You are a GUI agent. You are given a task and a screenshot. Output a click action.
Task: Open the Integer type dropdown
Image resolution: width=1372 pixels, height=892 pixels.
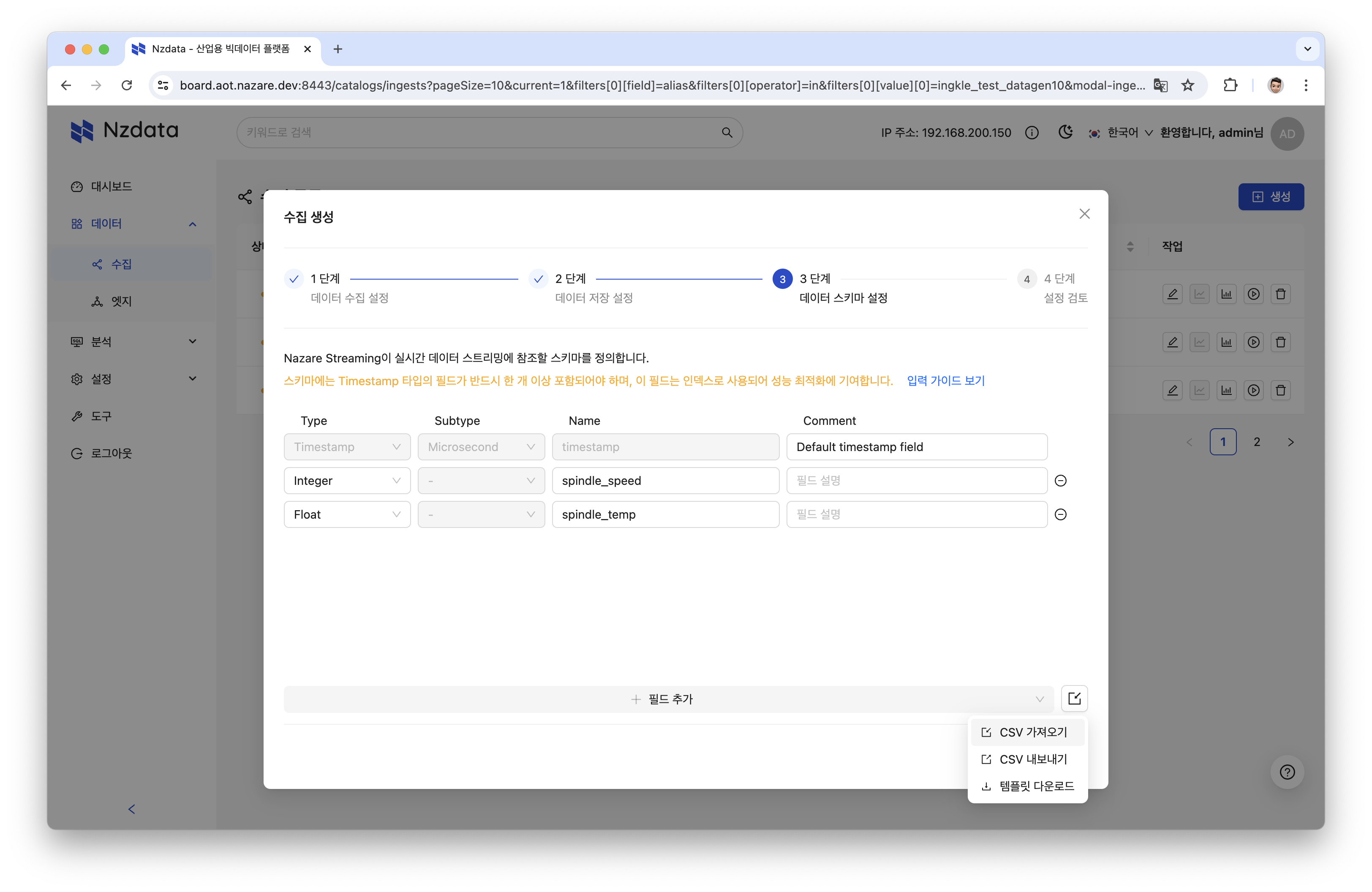click(347, 481)
